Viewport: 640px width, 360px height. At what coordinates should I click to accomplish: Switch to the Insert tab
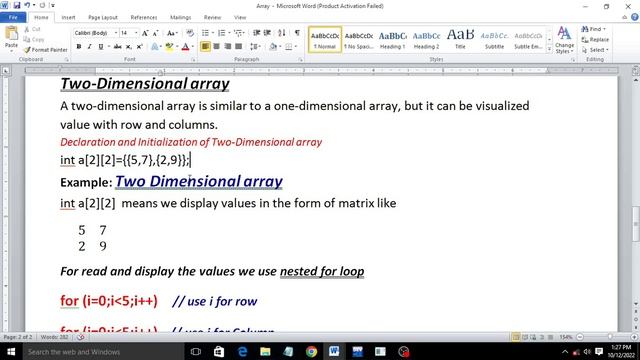point(68,18)
